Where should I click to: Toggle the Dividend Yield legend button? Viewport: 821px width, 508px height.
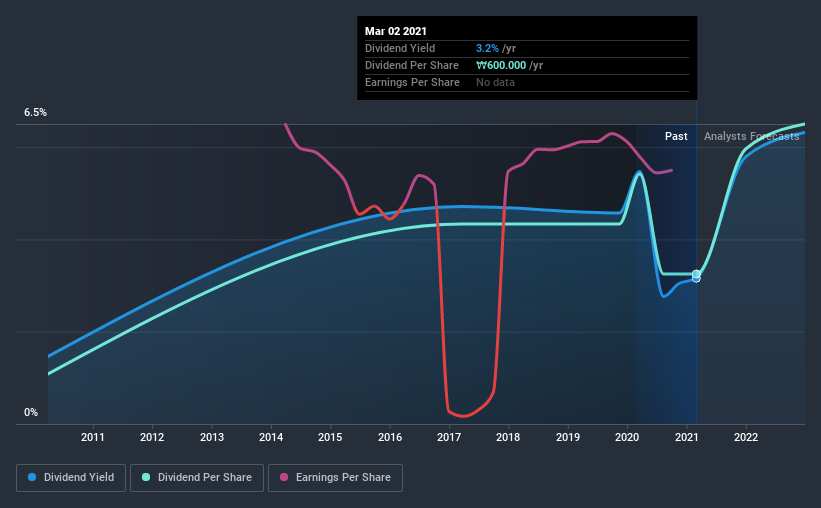[x=71, y=478]
